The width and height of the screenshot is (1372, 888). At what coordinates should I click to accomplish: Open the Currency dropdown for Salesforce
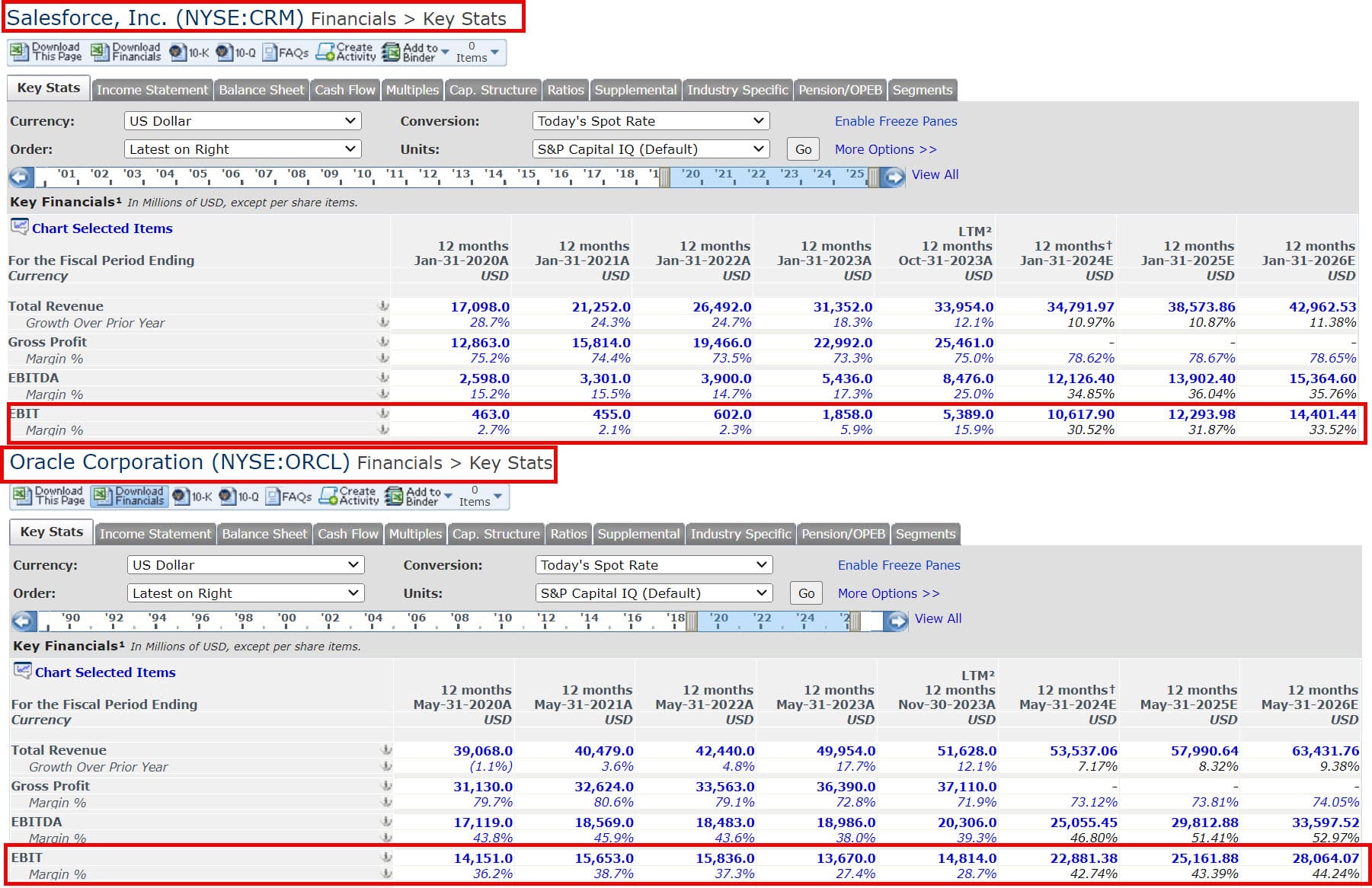(242, 120)
